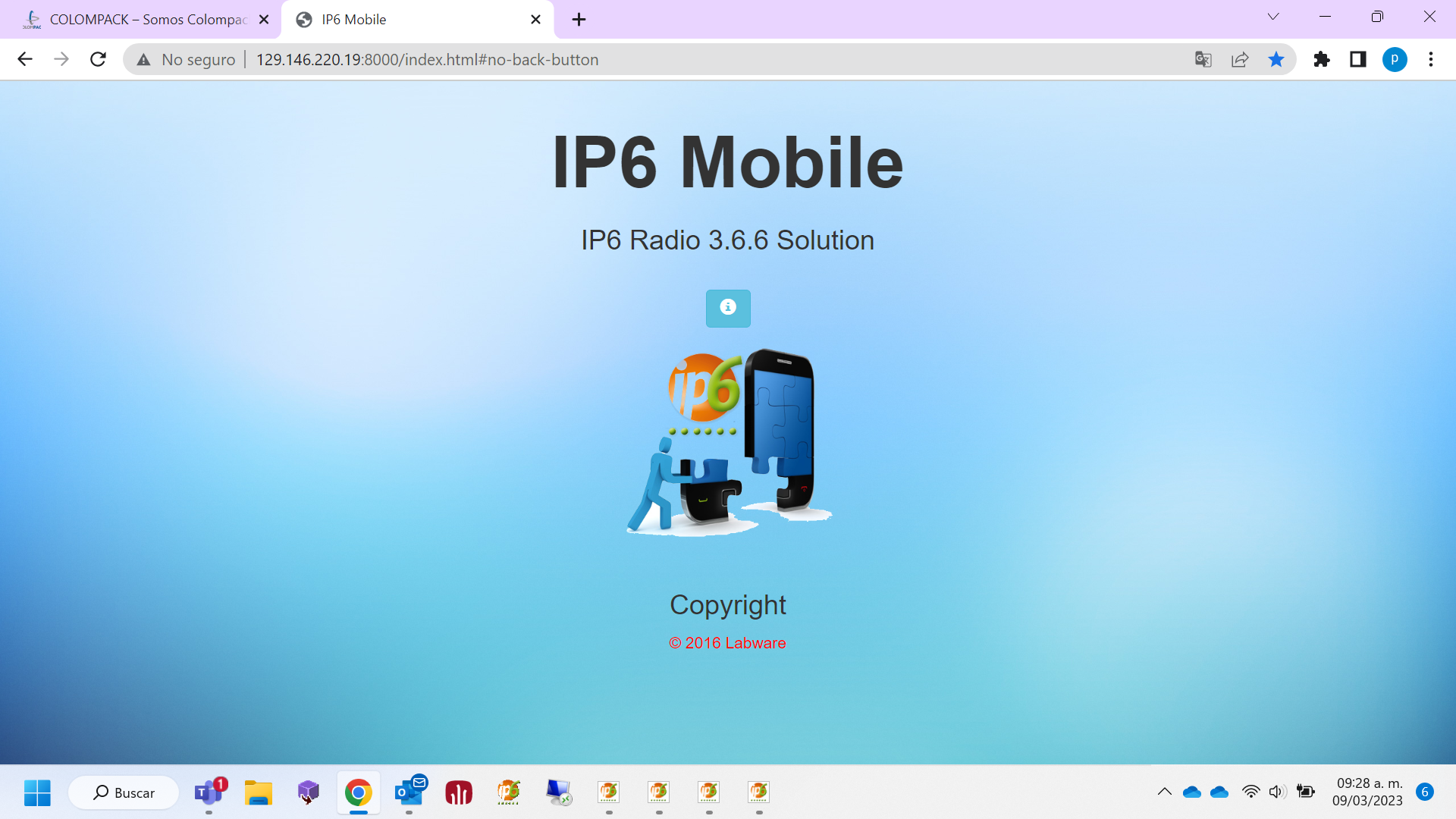Click the blue info button
The height and width of the screenshot is (819, 1456).
point(728,308)
